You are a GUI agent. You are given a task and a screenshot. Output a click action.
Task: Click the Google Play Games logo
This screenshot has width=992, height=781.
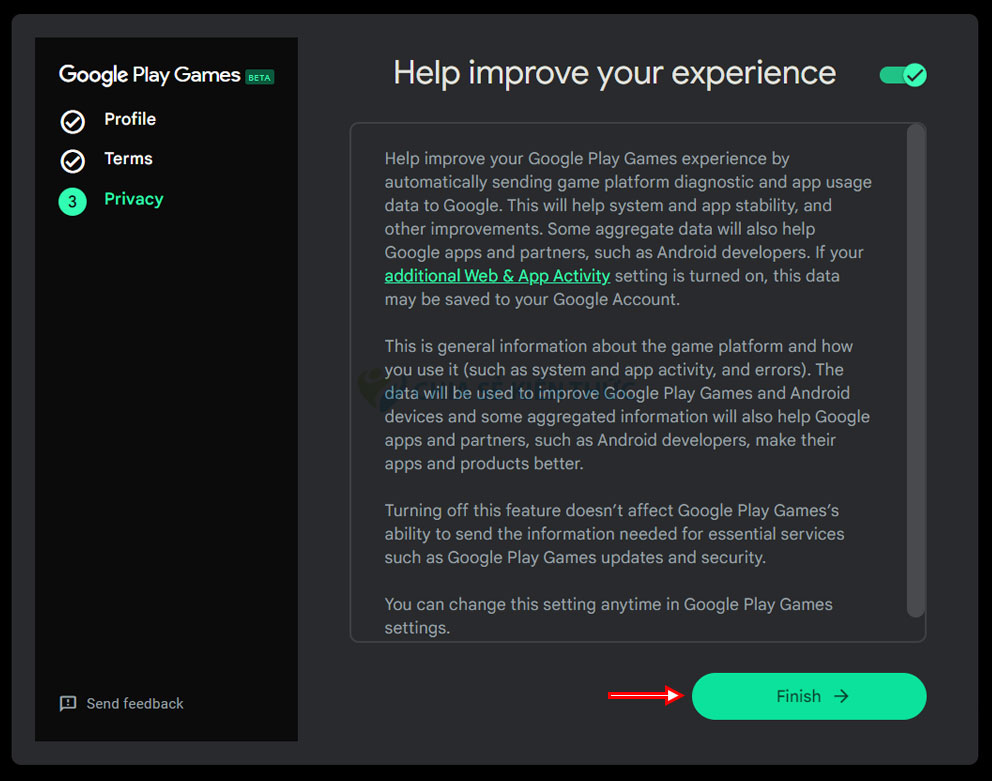tap(150, 75)
